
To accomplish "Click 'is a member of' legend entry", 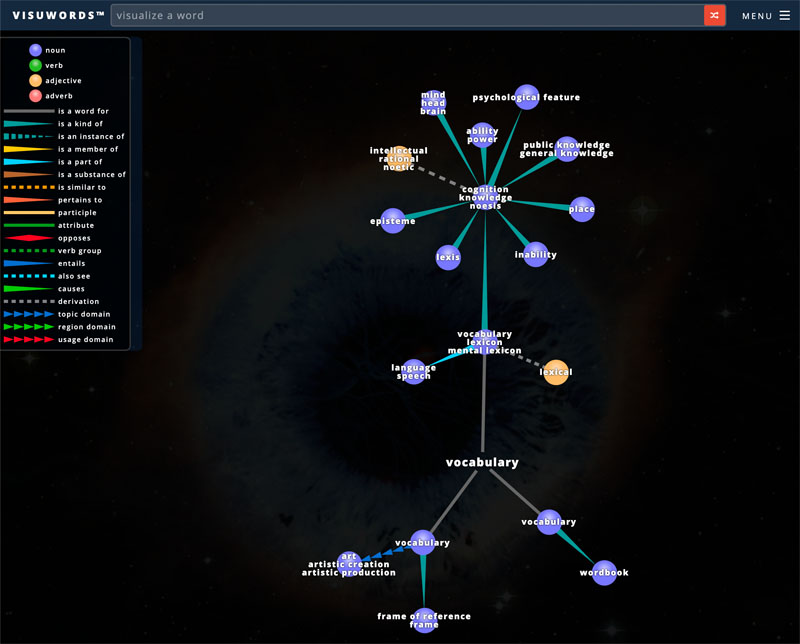I will click(61, 149).
